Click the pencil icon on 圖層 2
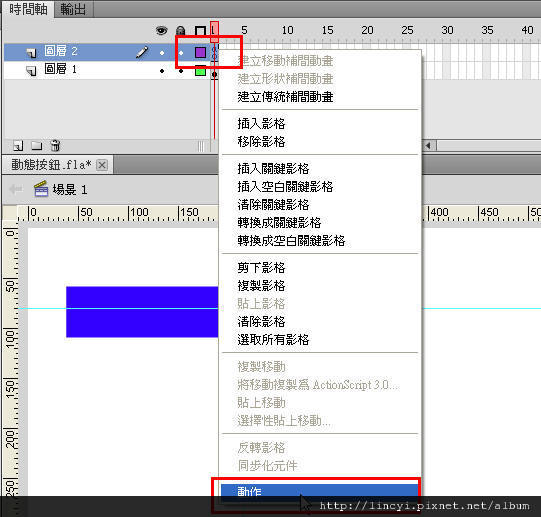Image resolution: width=541 pixels, height=517 pixels. [142, 52]
